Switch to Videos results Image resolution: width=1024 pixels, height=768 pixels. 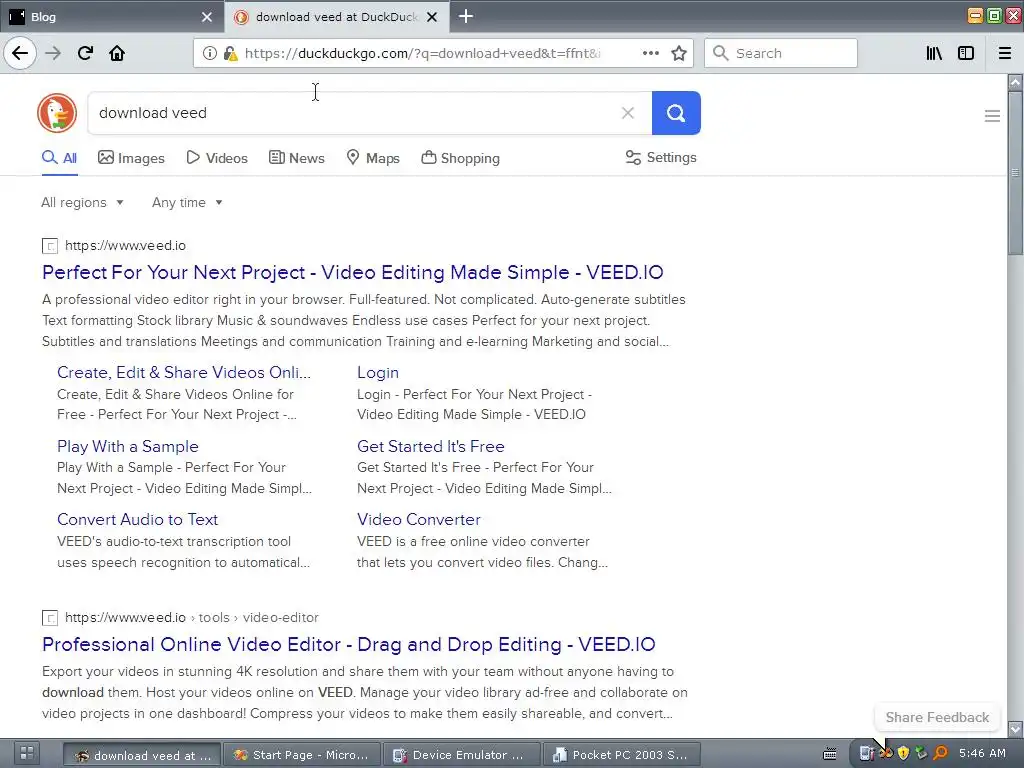[x=217, y=158]
